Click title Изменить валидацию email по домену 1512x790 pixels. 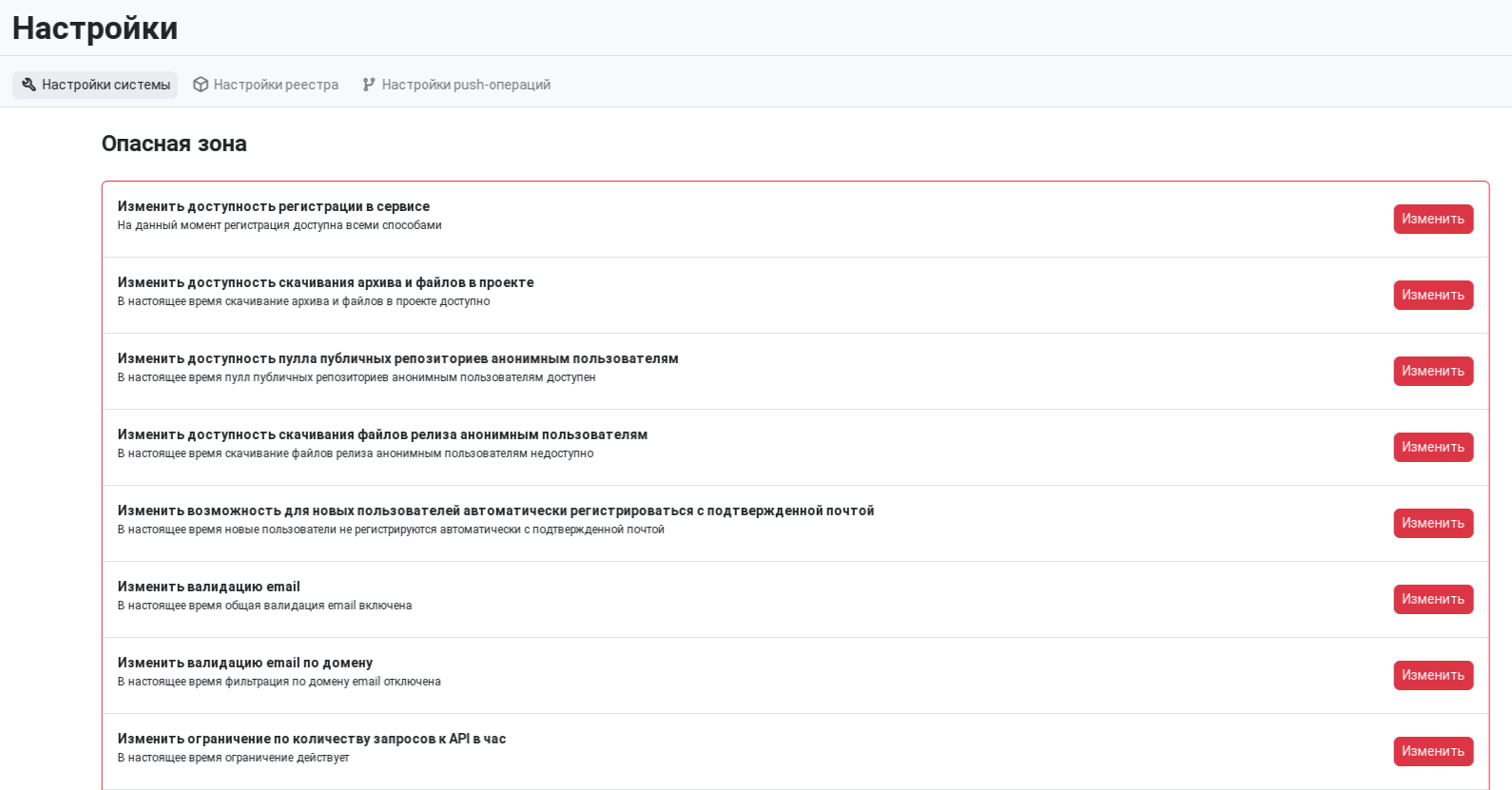[245, 663]
